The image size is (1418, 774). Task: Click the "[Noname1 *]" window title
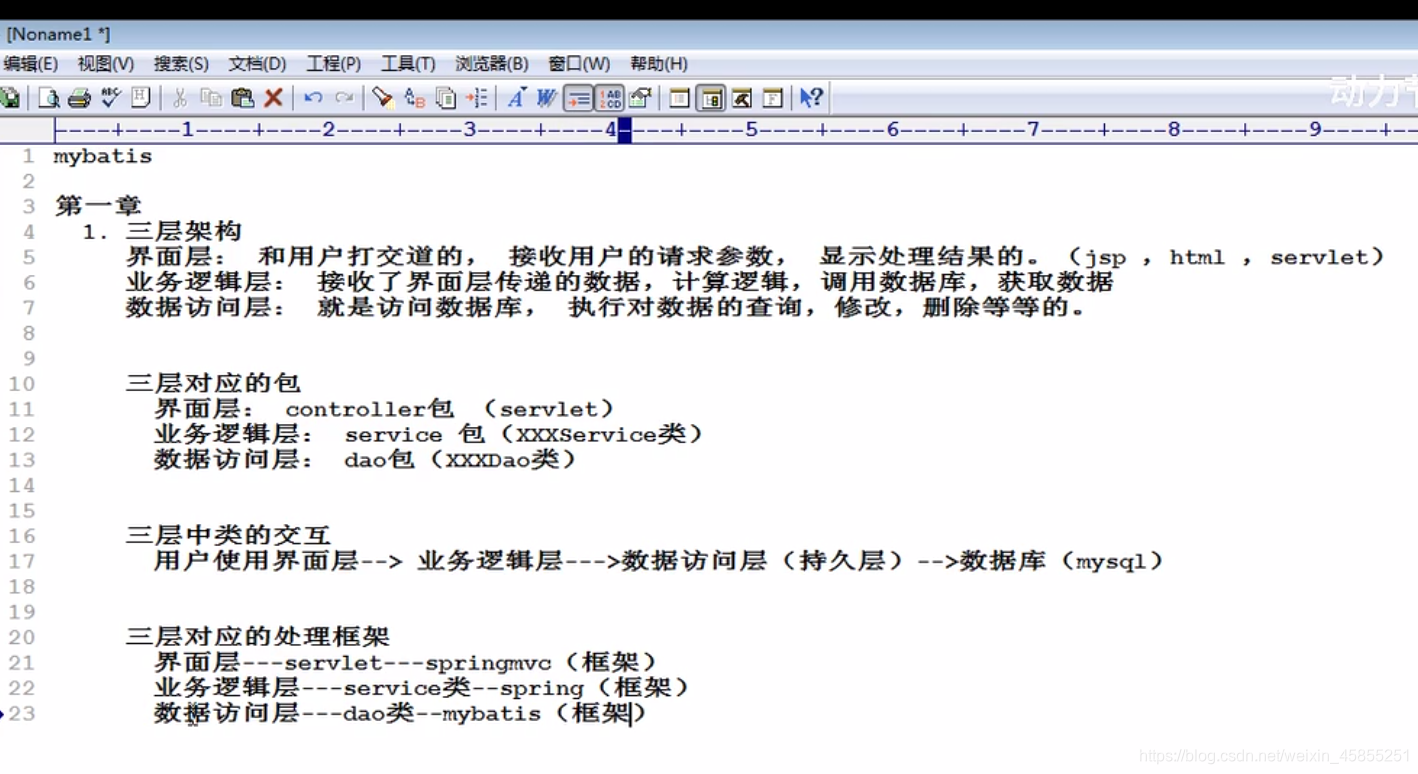(x=58, y=34)
